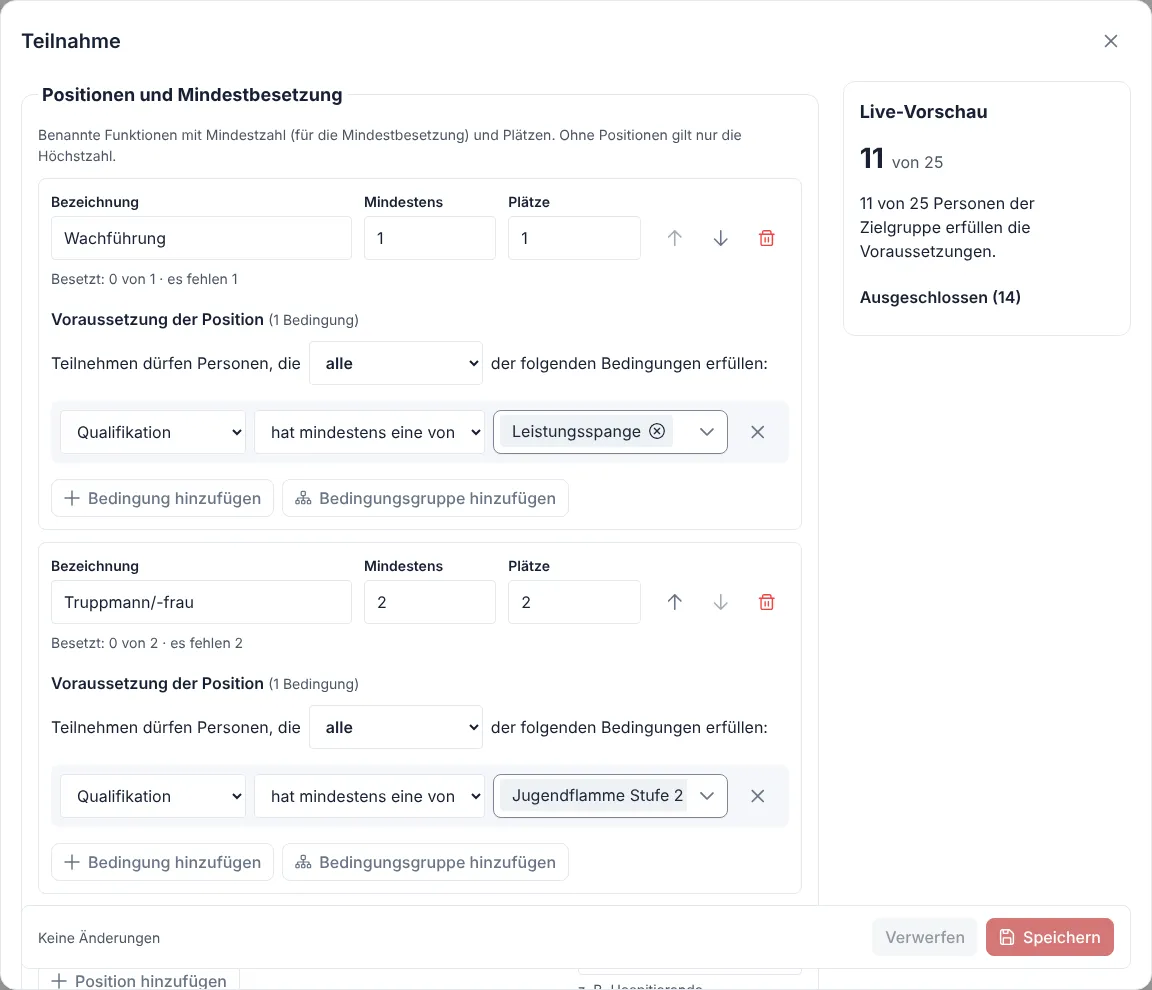
Task: Open qualification list next to Leistungsspange
Action: [x=707, y=432]
